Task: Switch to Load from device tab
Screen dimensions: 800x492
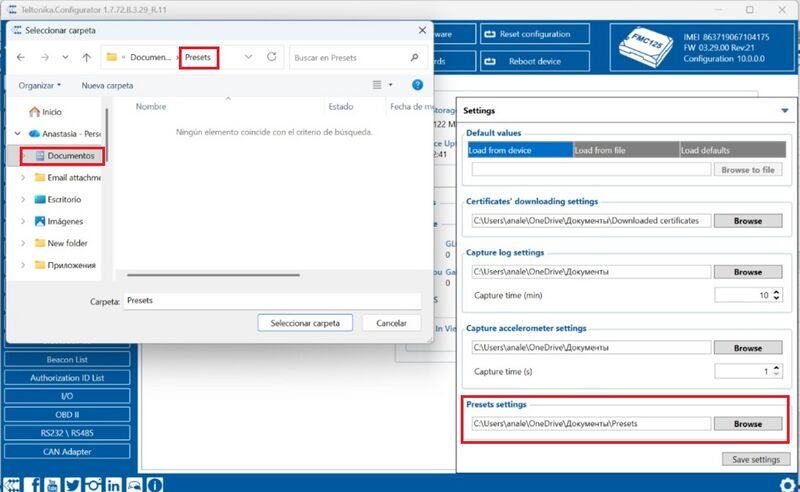Action: (520, 150)
